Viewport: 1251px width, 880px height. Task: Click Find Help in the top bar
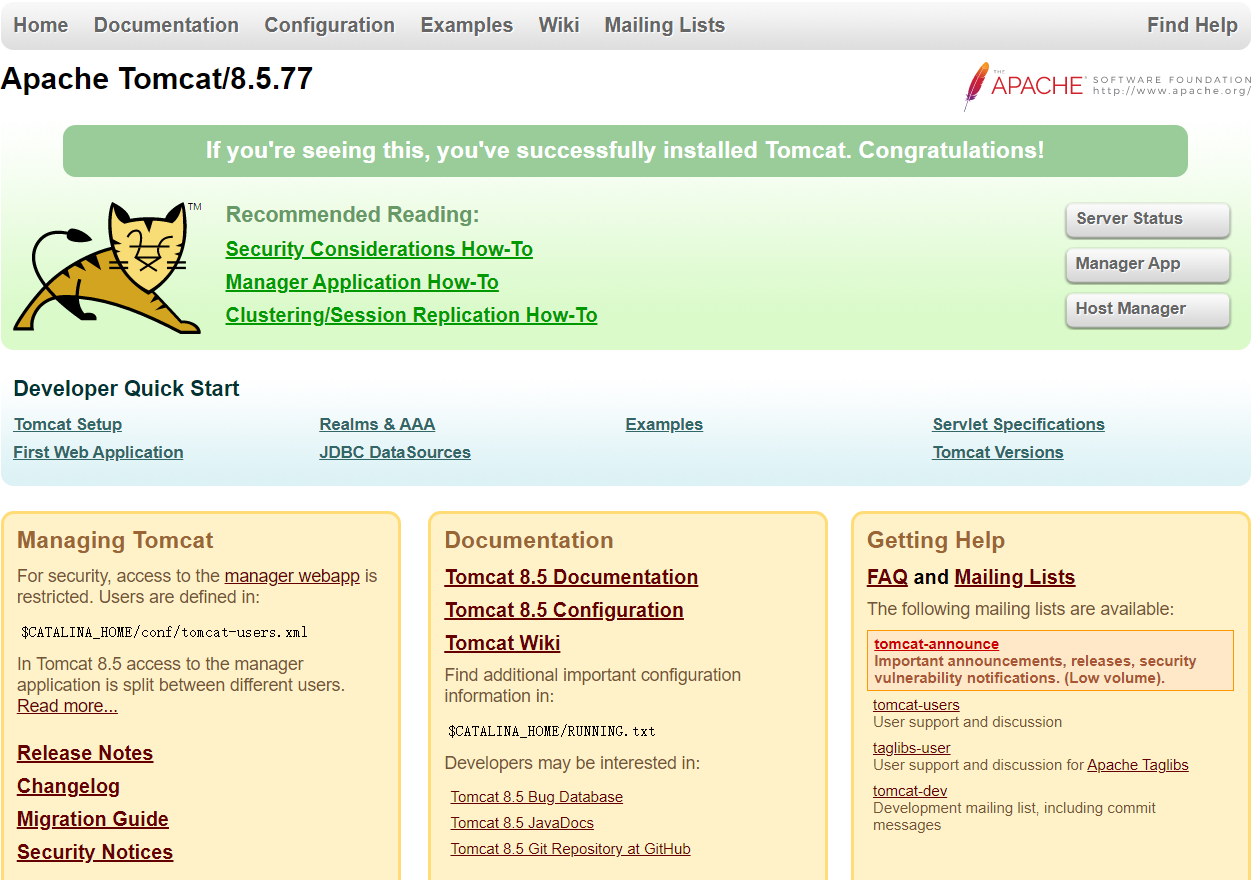pyautogui.click(x=1192, y=25)
